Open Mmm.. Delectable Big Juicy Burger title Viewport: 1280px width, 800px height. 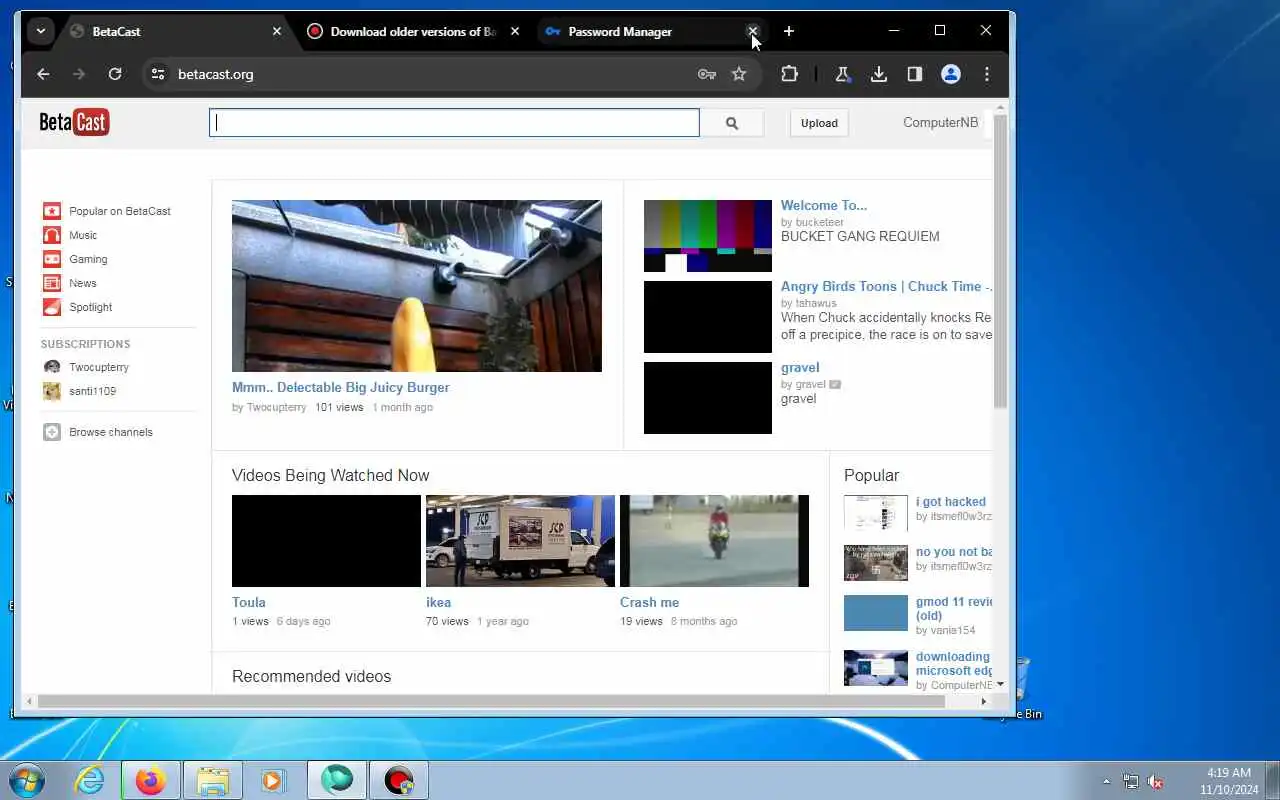tap(341, 387)
